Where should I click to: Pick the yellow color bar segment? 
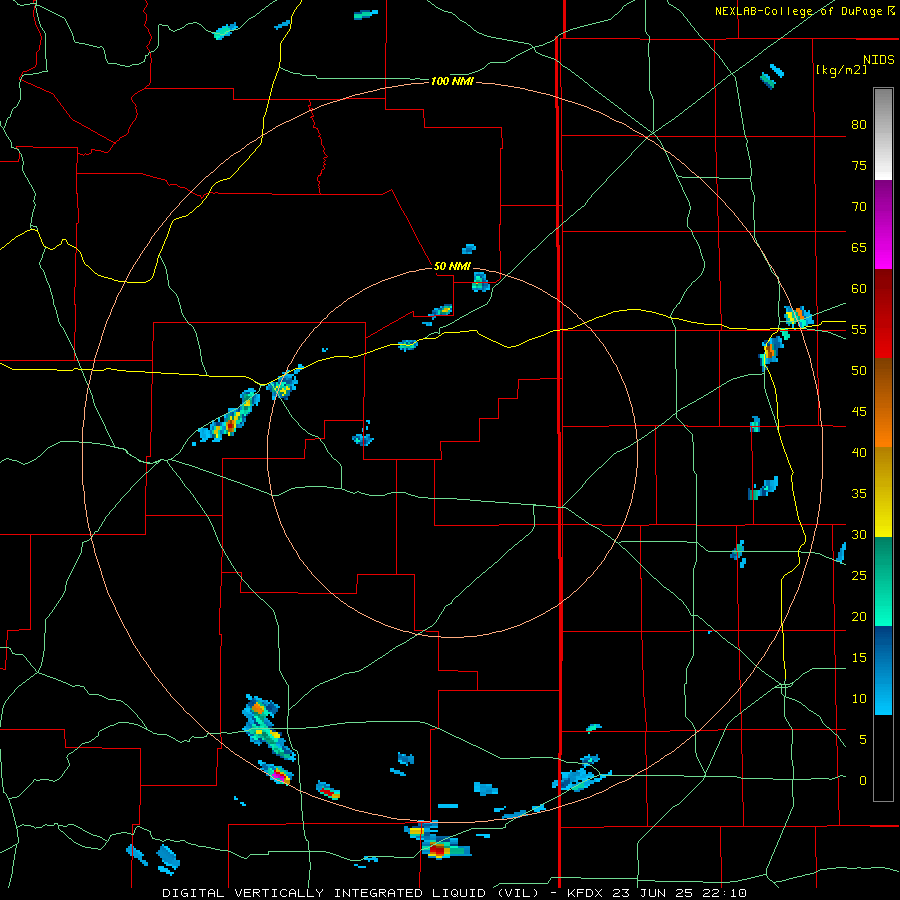click(883, 492)
